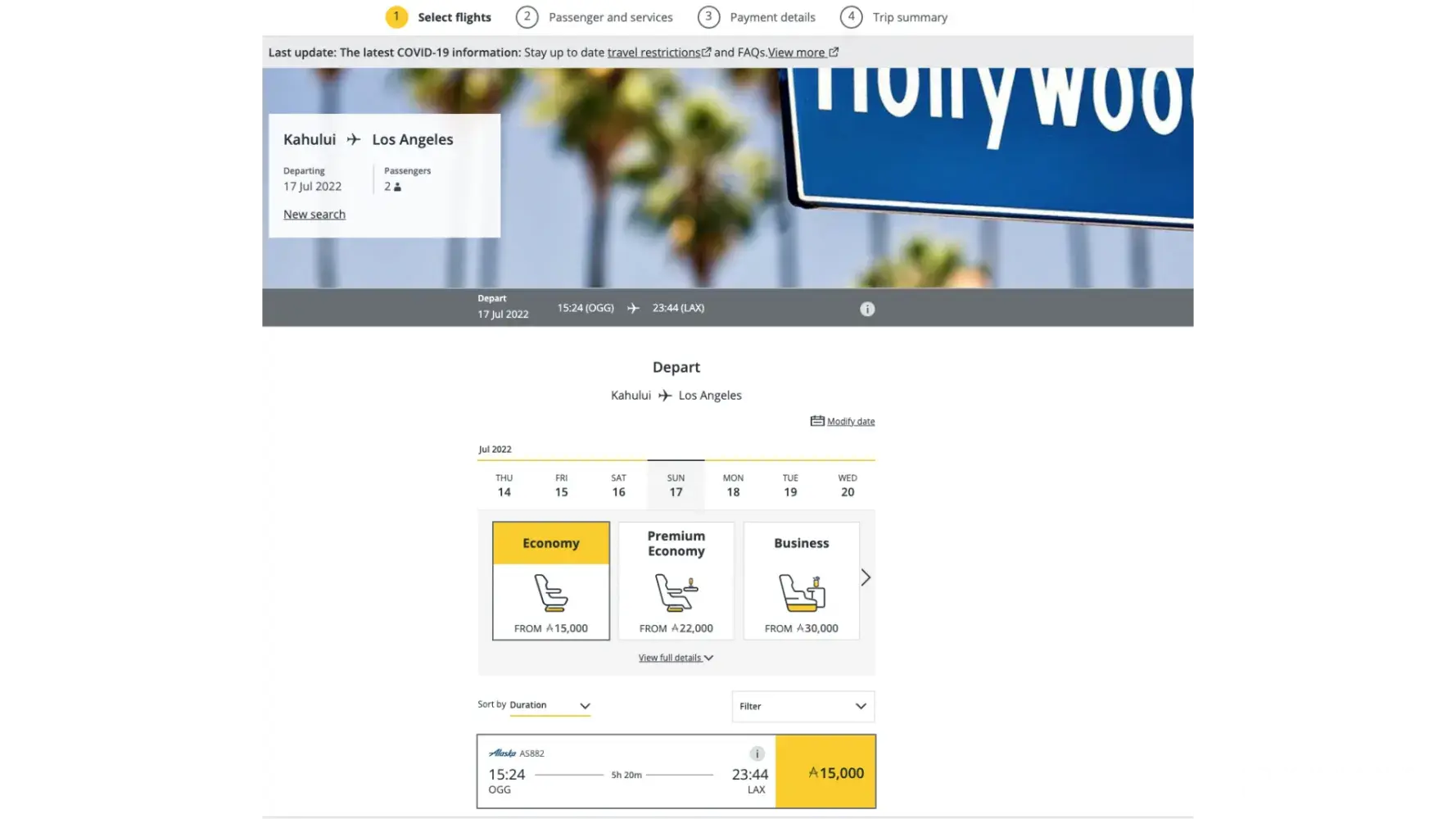Click the 17 Jul 2022 departing date in summary card
1456x819 pixels.
[313, 187]
